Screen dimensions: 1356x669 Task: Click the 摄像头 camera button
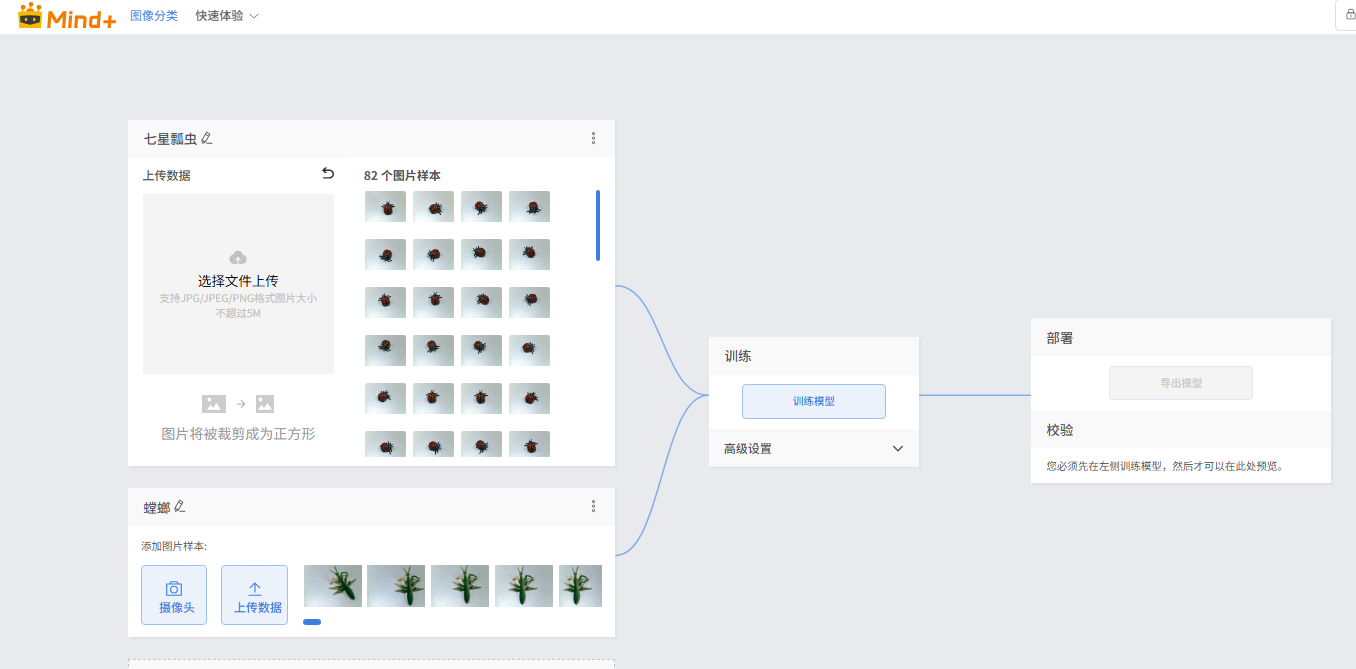(x=174, y=595)
